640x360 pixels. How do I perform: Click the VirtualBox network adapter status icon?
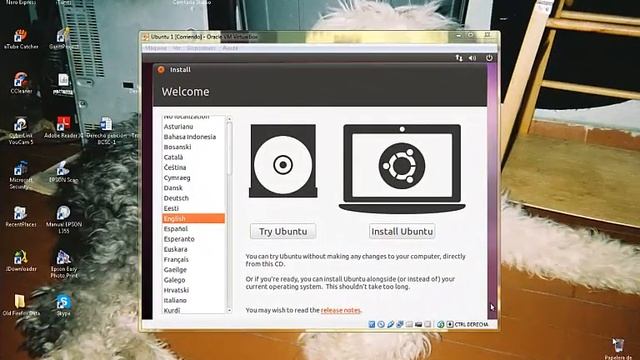click(400, 324)
